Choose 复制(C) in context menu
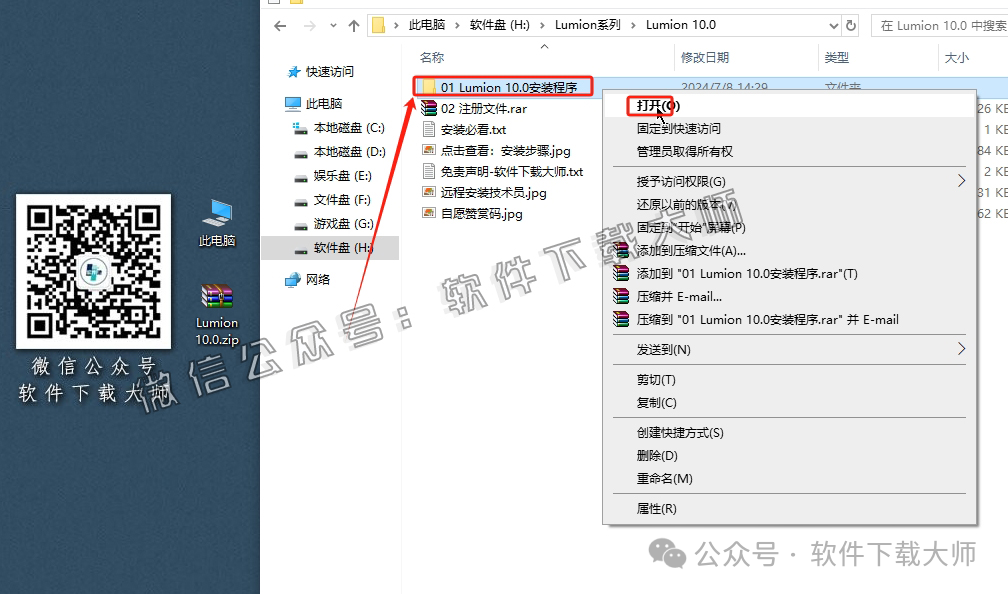The height and width of the screenshot is (594, 1008). (656, 403)
